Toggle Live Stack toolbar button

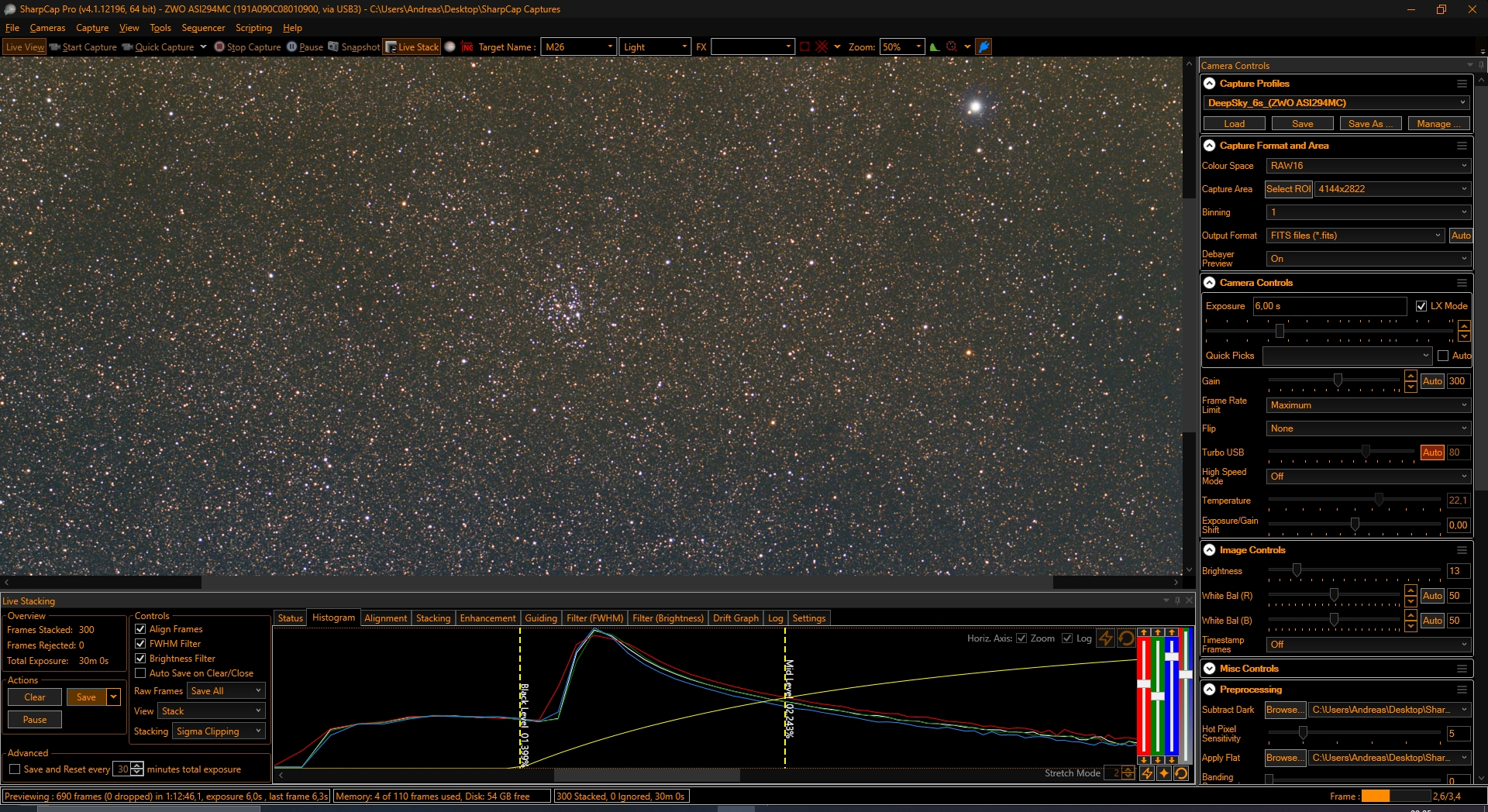[x=412, y=46]
